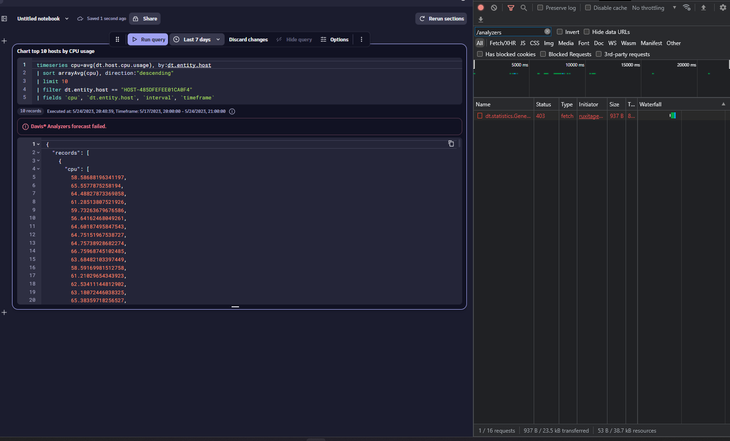Open the more actions kebab menu
The image size is (730, 441).
point(362,40)
